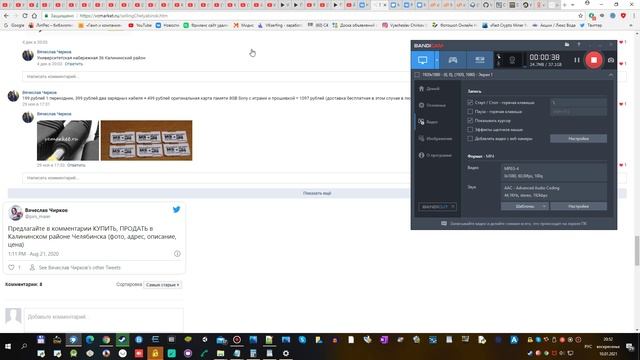This screenshot has height=360, width=640.
Task: Open format Настройки button
Action: 578,207
